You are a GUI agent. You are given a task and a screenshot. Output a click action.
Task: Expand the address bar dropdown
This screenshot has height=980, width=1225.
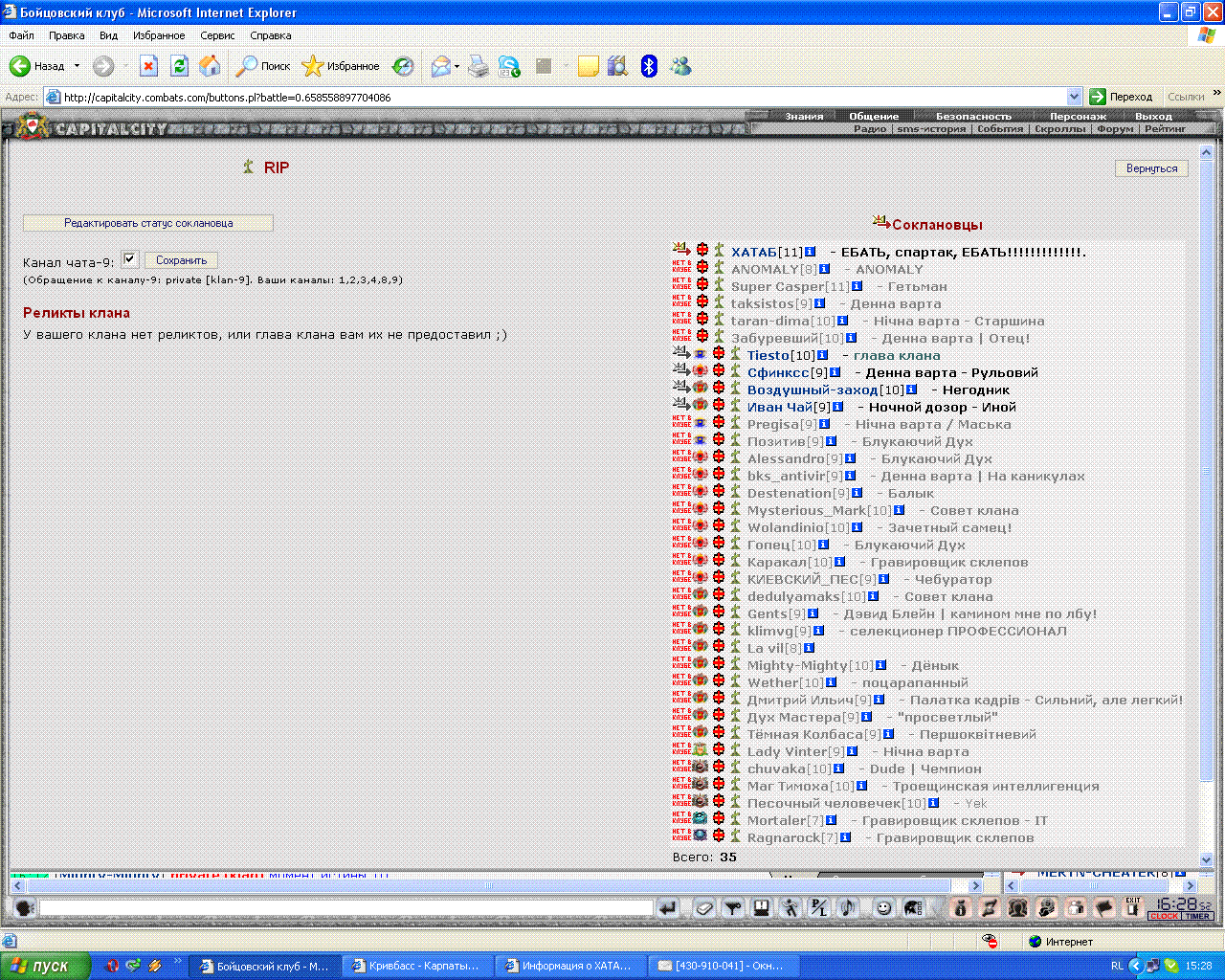1074,97
